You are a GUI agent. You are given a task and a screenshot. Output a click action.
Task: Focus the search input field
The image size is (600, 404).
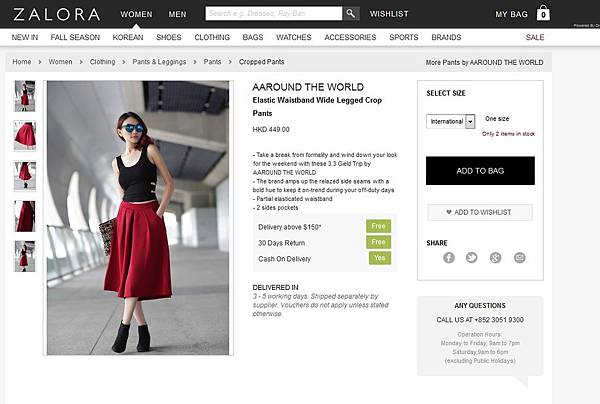coord(274,13)
